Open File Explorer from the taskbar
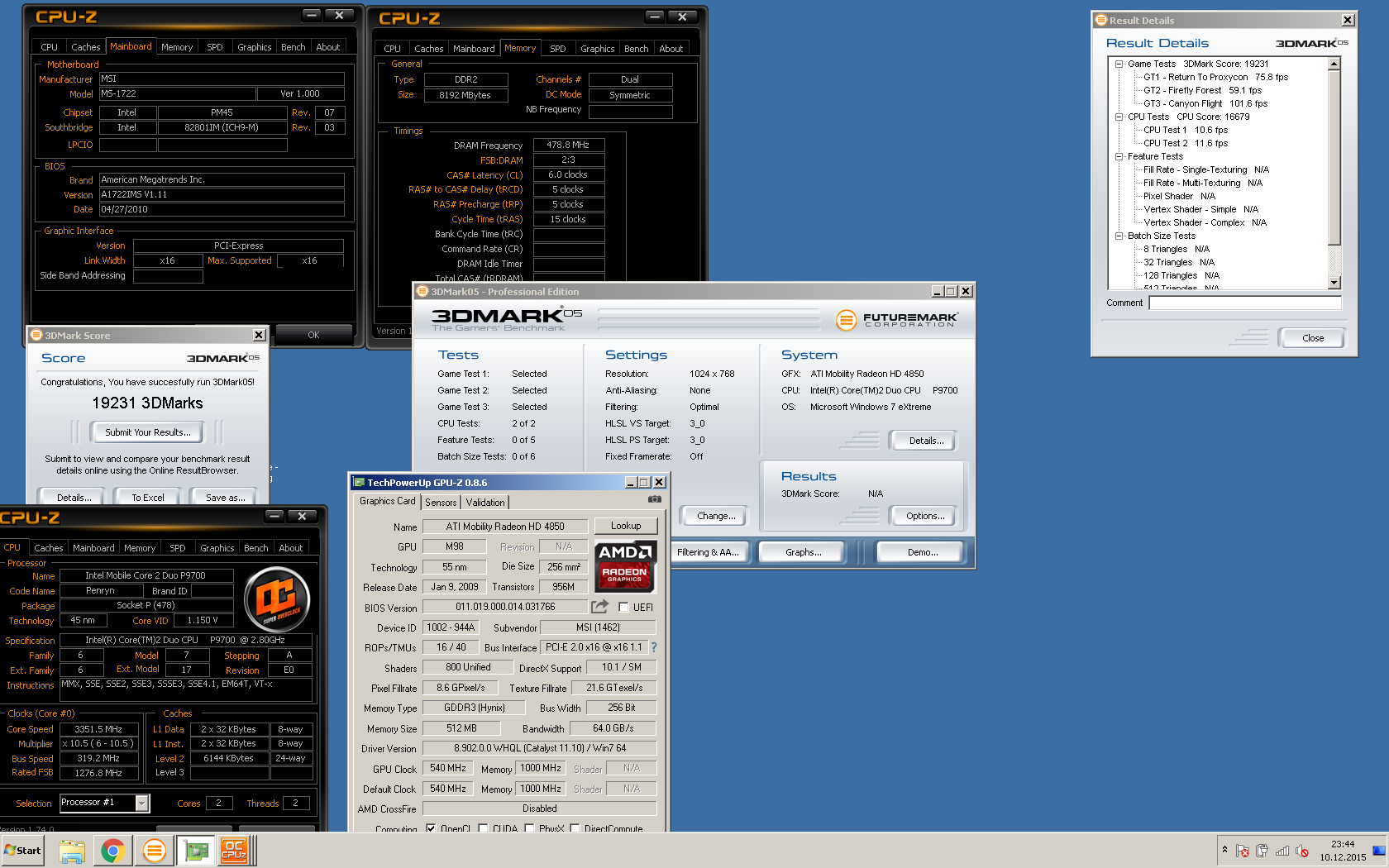Image resolution: width=1389 pixels, height=868 pixels. tap(72, 851)
